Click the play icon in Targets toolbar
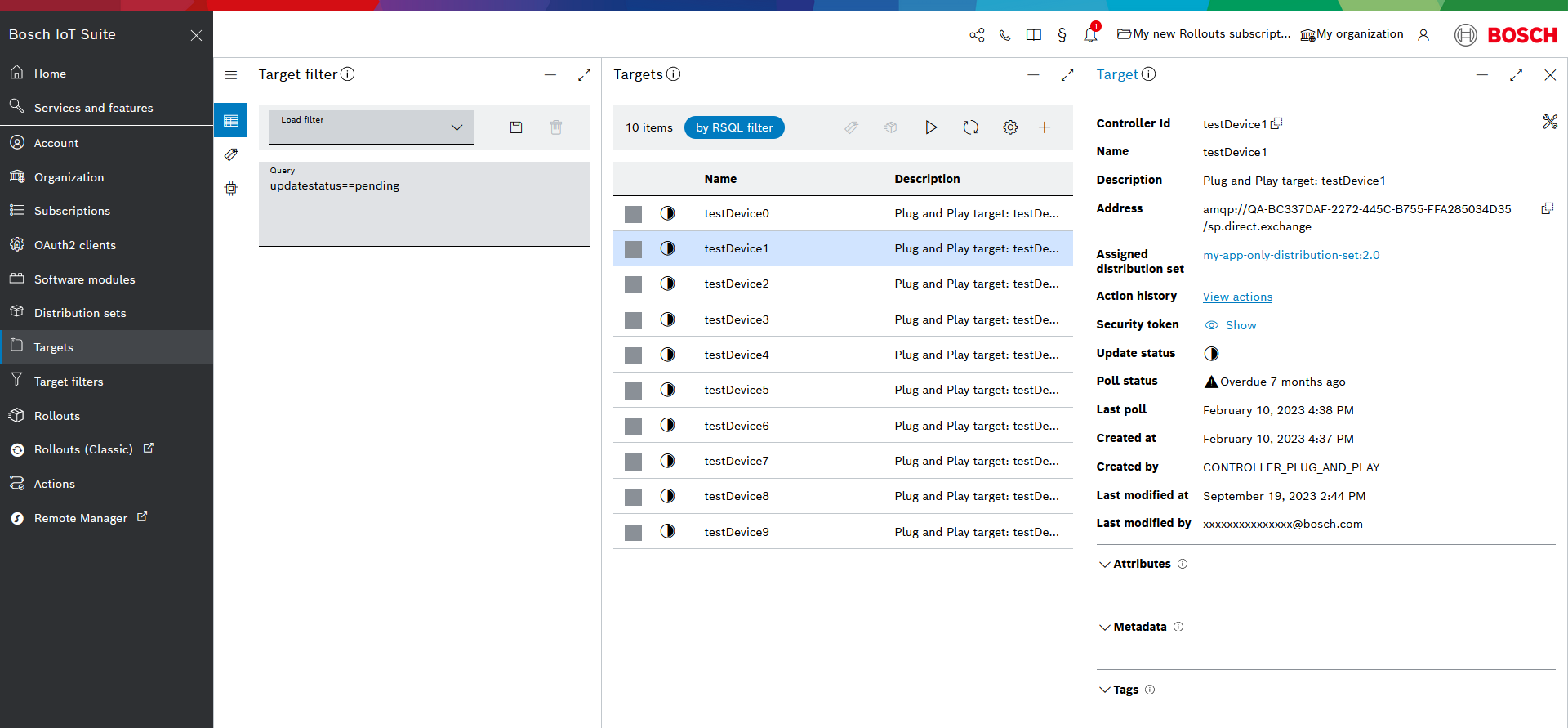1568x728 pixels. [931, 127]
